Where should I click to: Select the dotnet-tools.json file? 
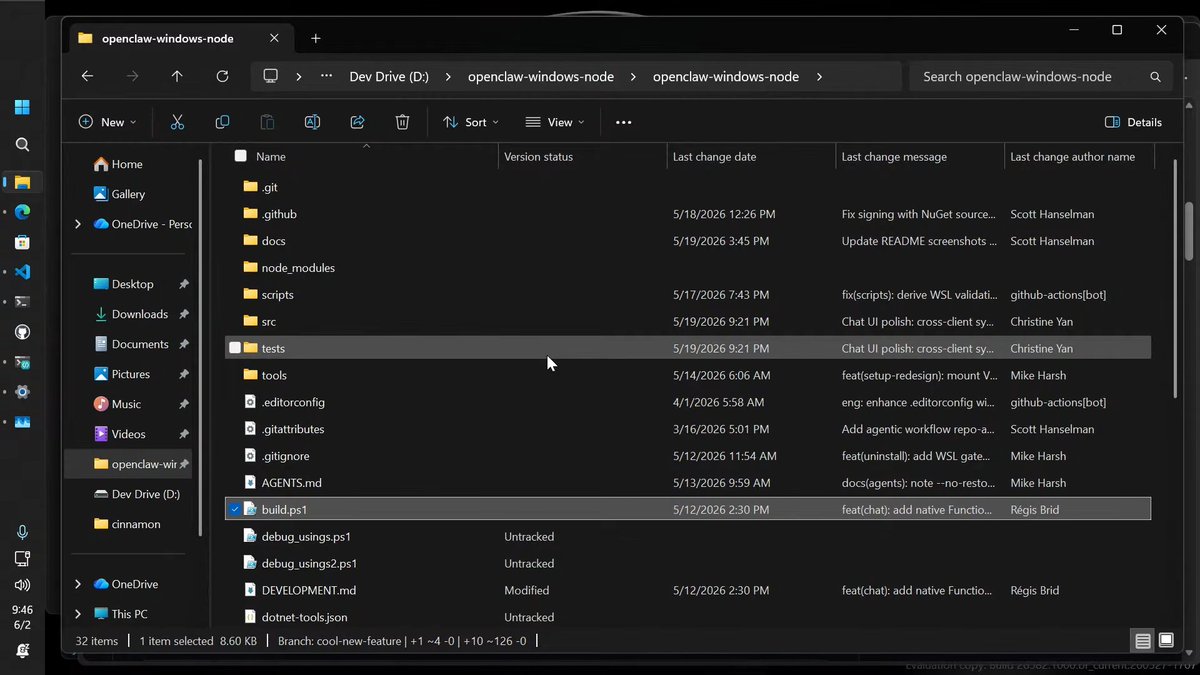pyautogui.click(x=304, y=617)
